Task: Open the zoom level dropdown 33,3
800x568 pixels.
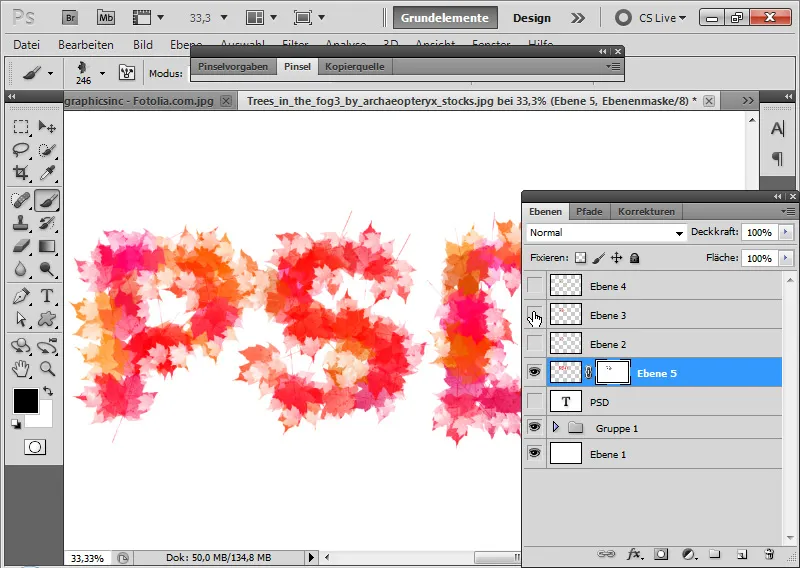Action: [x=223, y=18]
